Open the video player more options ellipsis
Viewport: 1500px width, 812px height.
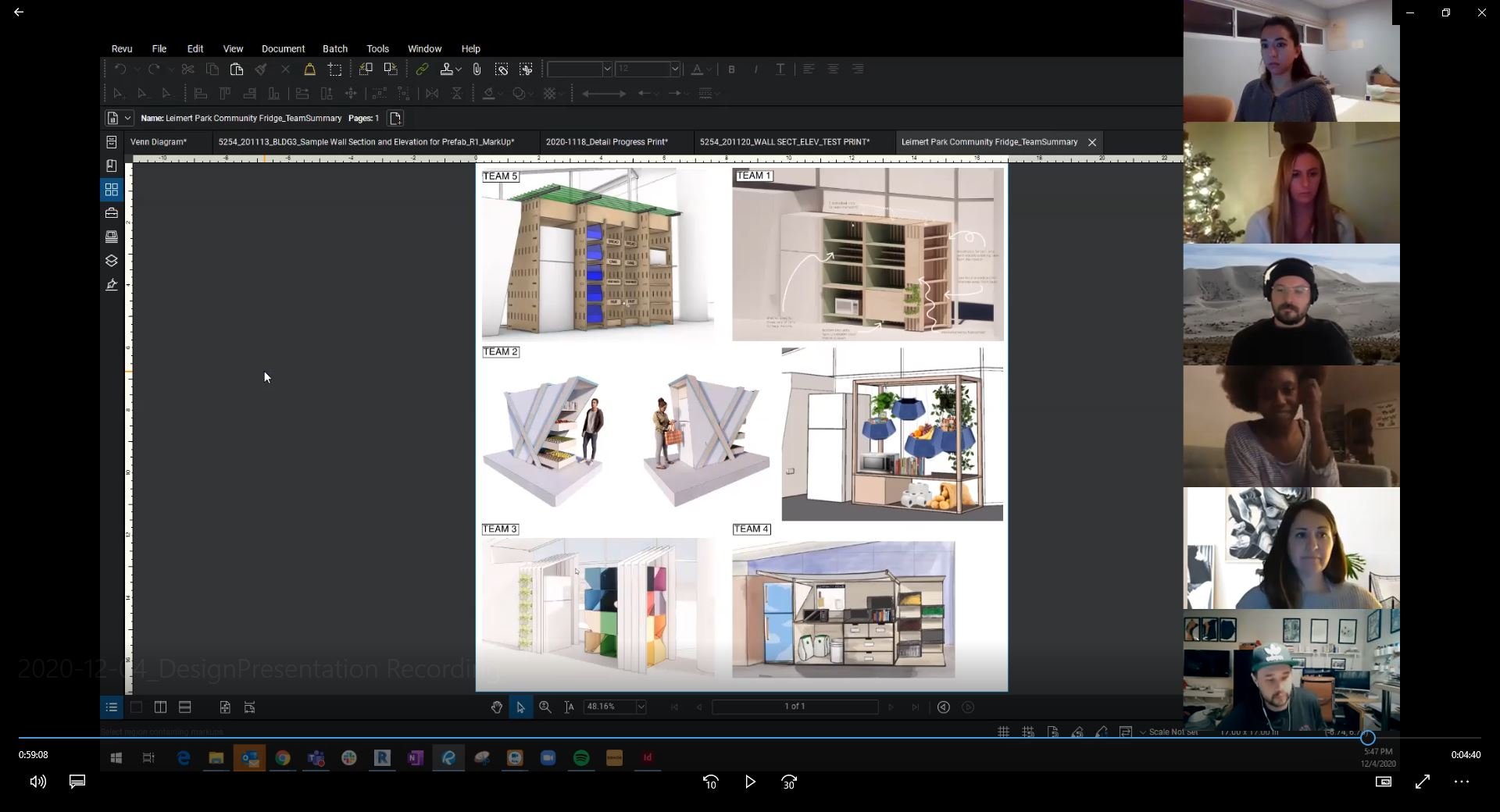click(x=1462, y=782)
